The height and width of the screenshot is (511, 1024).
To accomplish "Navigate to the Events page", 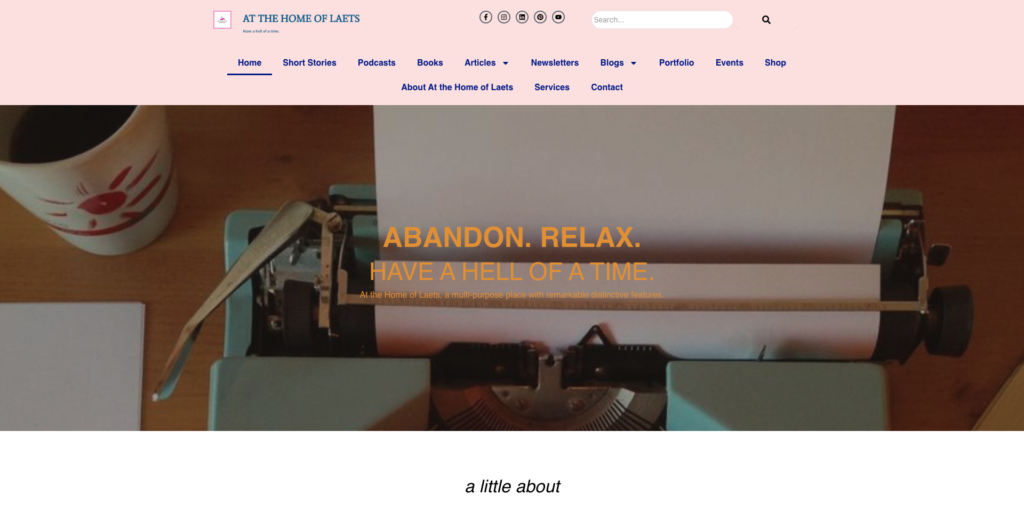I will tap(729, 63).
